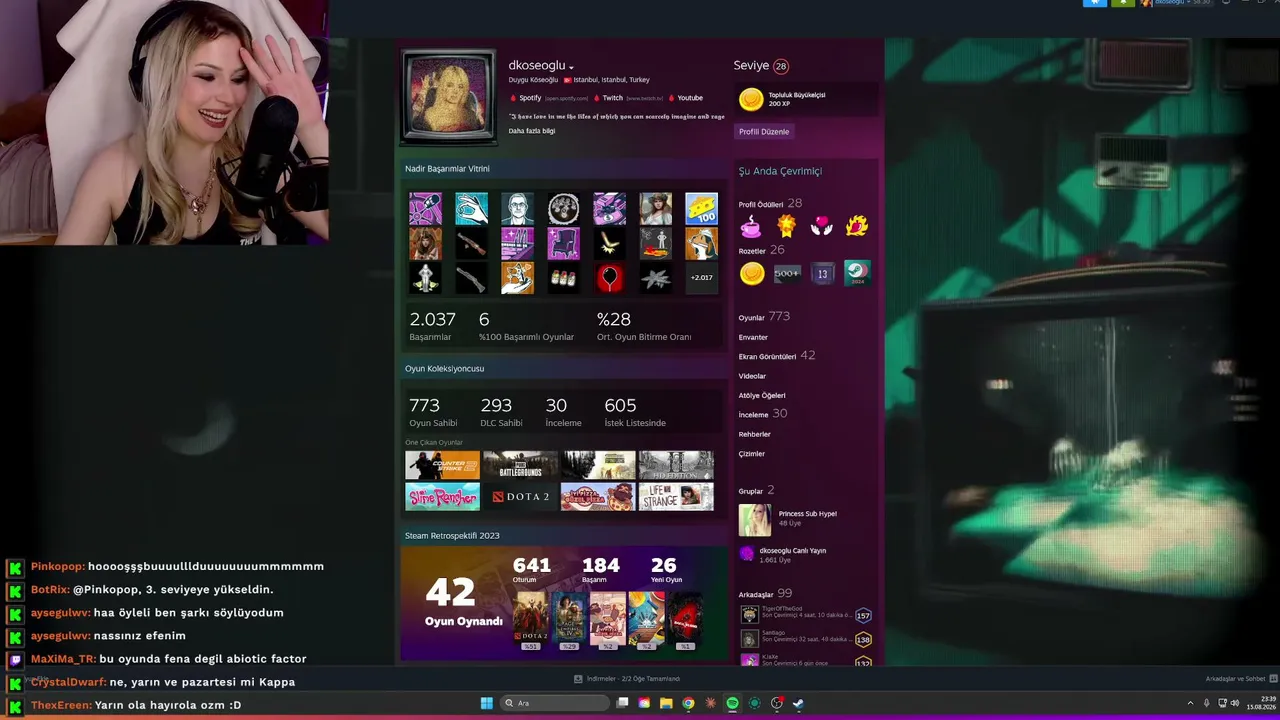
Task: Open the DOTA 2 featured game thumbnail
Action: pyautogui.click(x=520, y=497)
